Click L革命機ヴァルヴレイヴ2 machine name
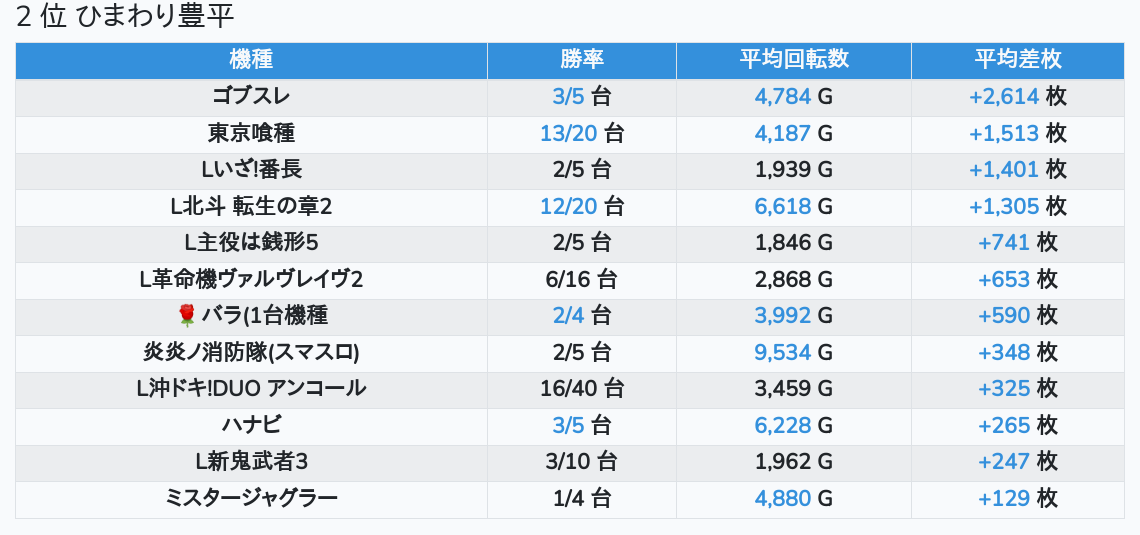Viewport: 1140px width, 535px height. [251, 279]
